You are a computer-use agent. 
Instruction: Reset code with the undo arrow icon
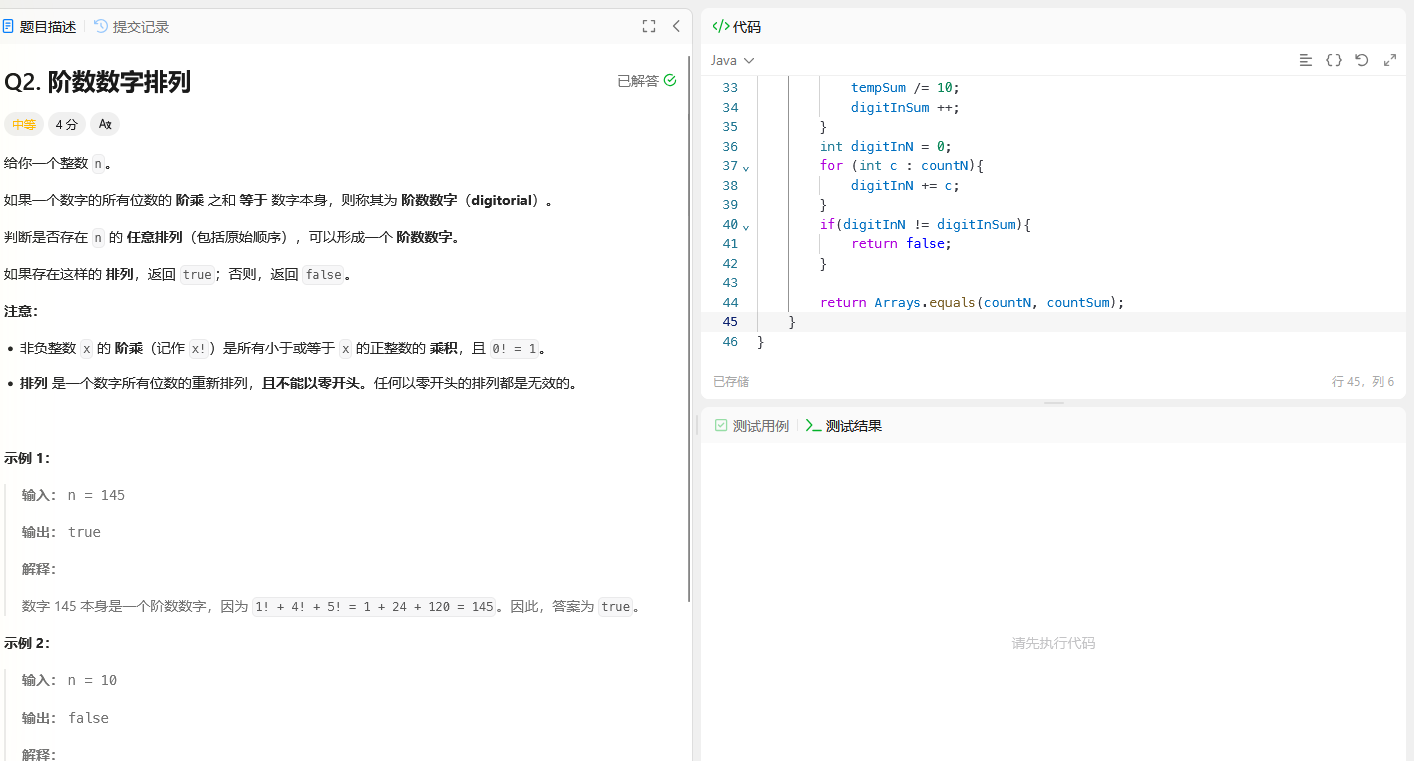(1361, 60)
